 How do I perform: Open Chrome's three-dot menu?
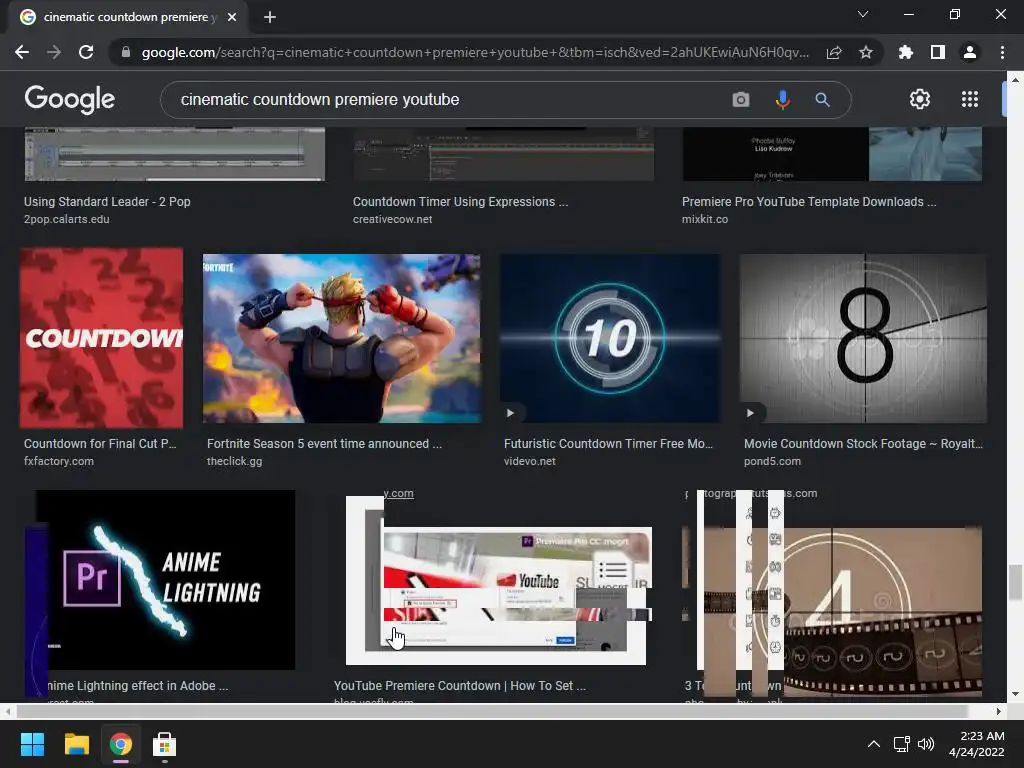(x=1002, y=52)
